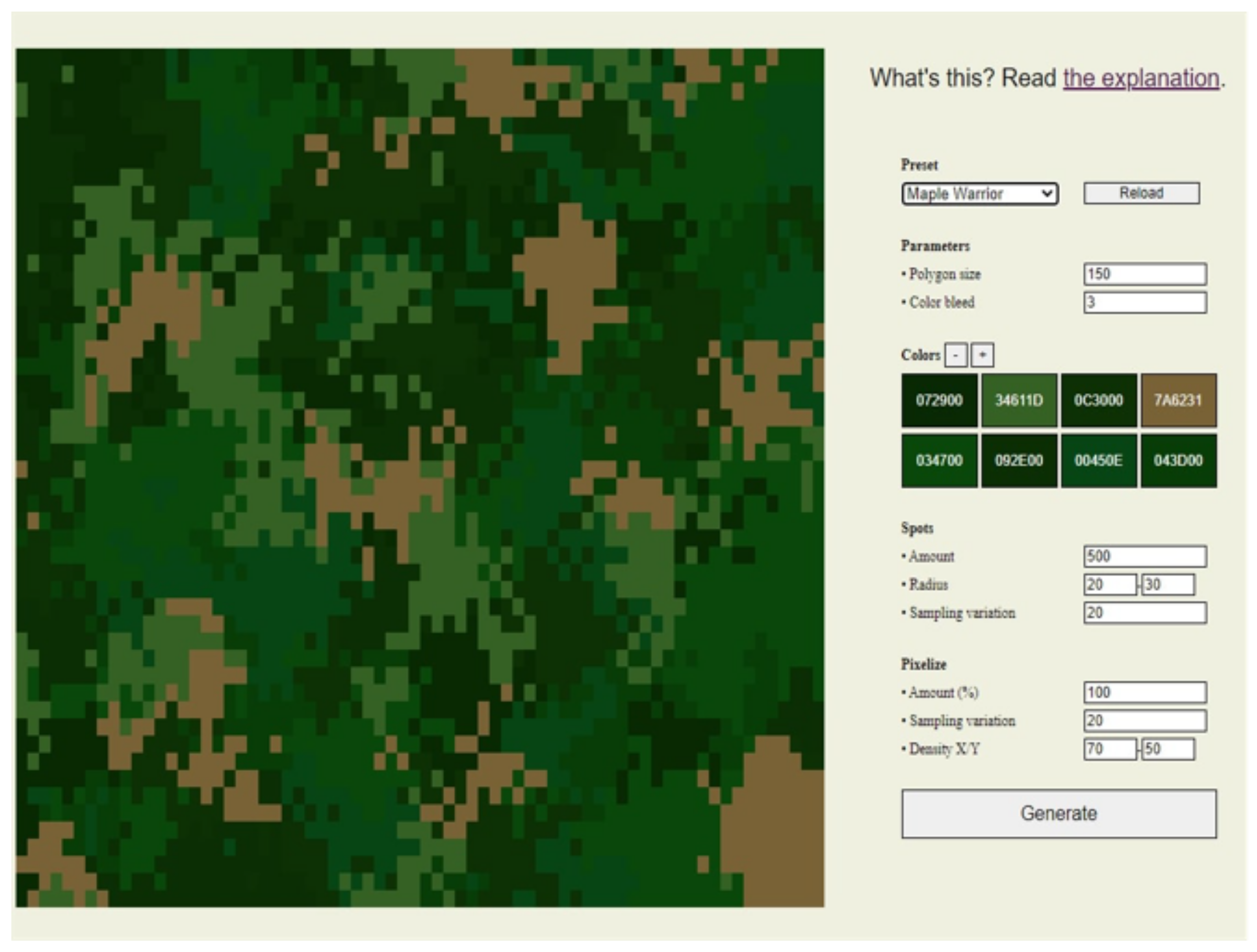This screenshot has width=1257, height=952.
Task: Select the 34611D color swatch
Action: (1019, 401)
